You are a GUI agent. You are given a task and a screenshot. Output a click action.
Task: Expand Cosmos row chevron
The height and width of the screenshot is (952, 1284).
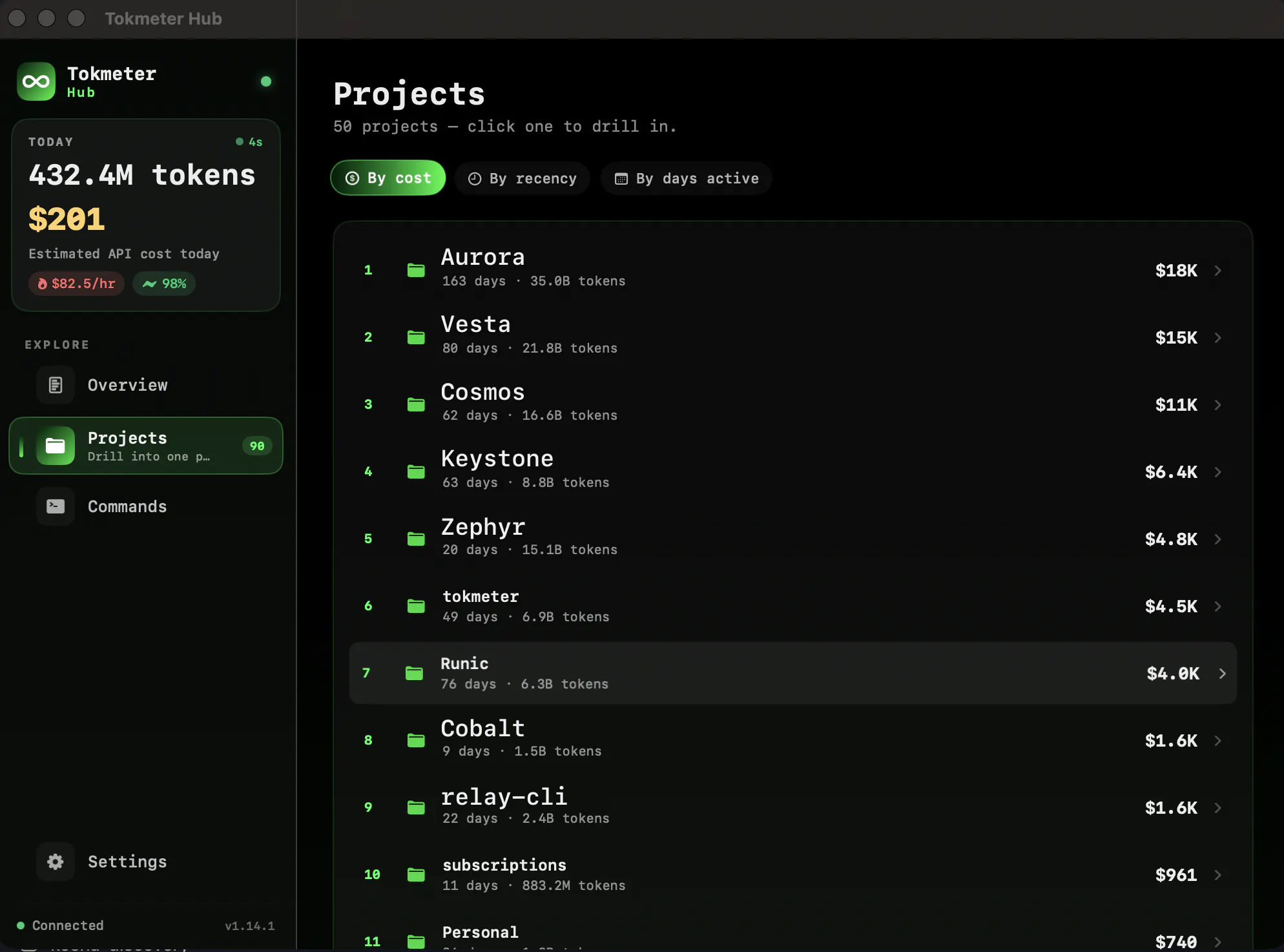point(1217,404)
